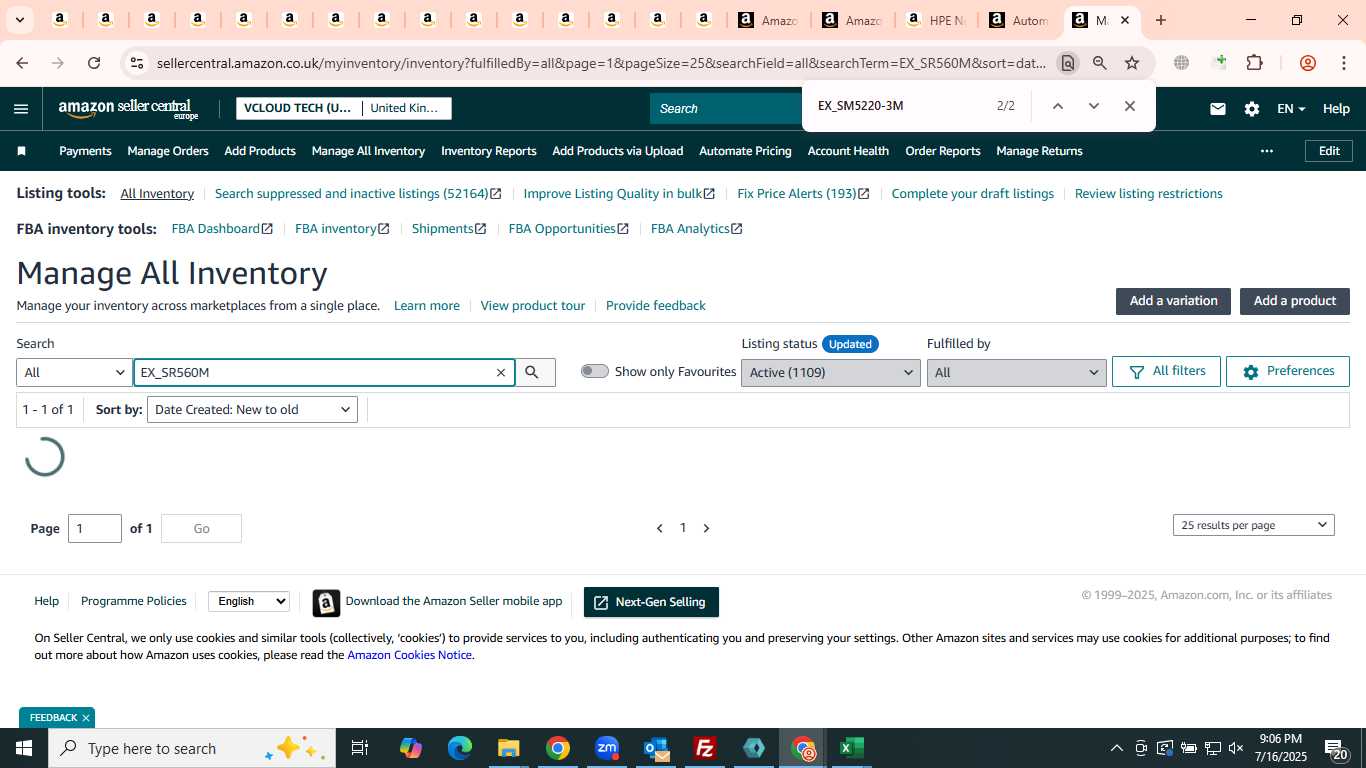Go to previous find-in-page match
Image resolution: width=1366 pixels, height=768 pixels.
point(1057,106)
